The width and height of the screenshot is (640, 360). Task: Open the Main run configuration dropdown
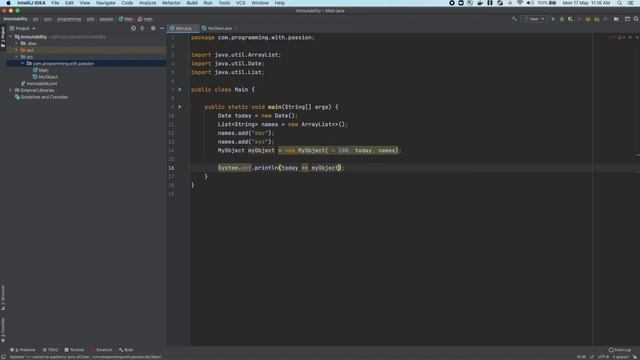tap(534, 19)
